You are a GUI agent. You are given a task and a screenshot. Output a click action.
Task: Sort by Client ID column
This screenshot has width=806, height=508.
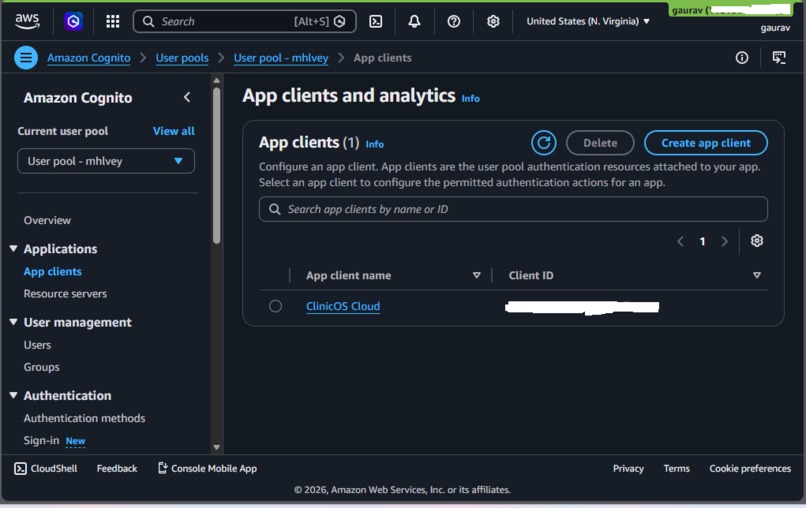[x=757, y=275]
